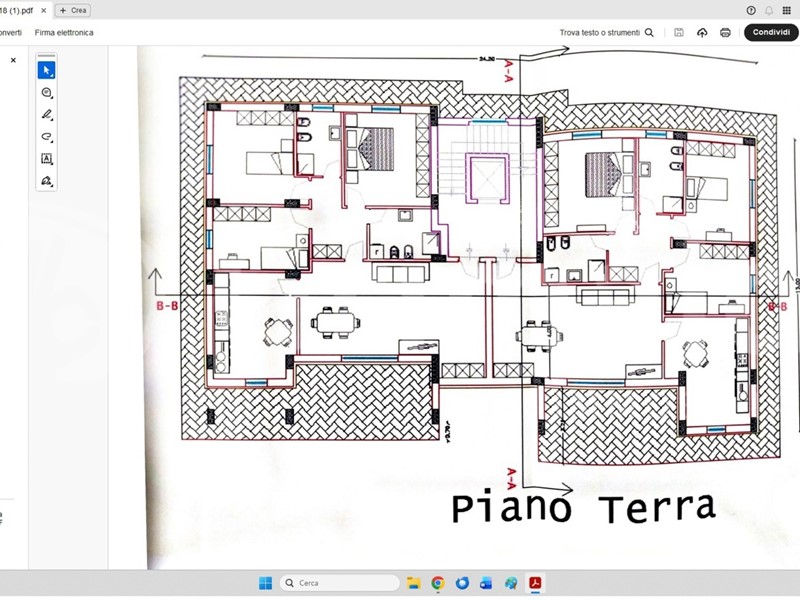Open the comment tool in the toolbar
Screen dimensions: 800x600
click(x=46, y=93)
